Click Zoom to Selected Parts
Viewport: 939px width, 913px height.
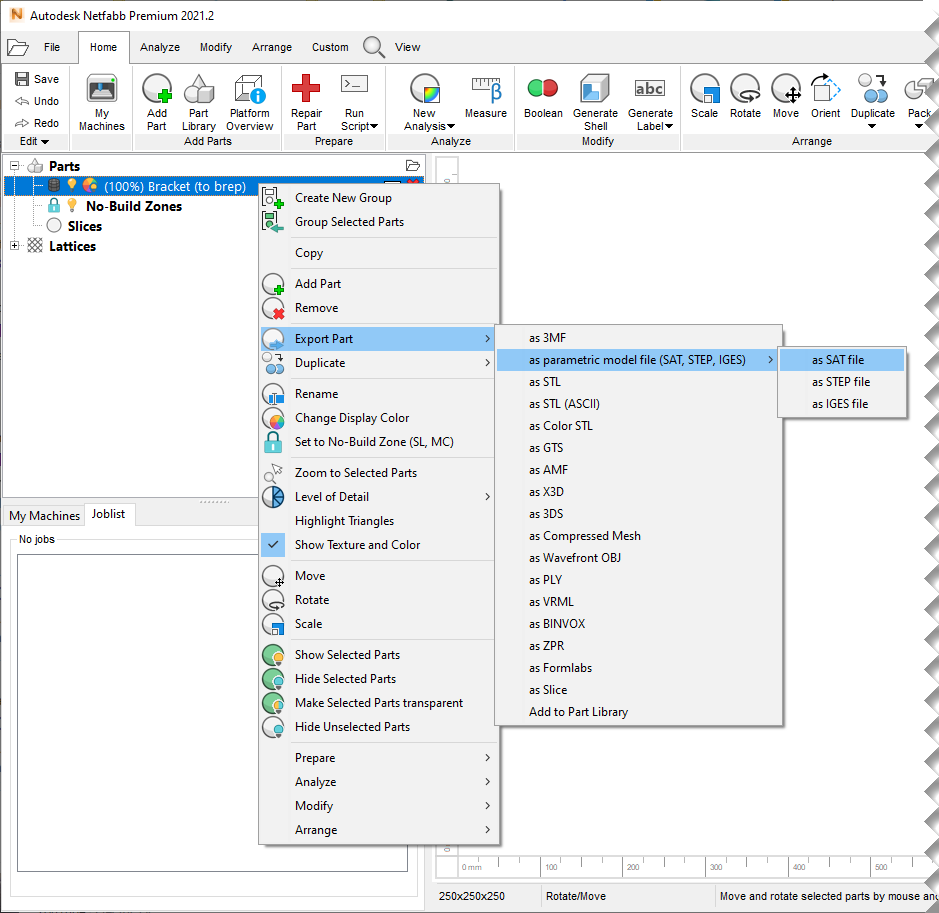(378, 473)
